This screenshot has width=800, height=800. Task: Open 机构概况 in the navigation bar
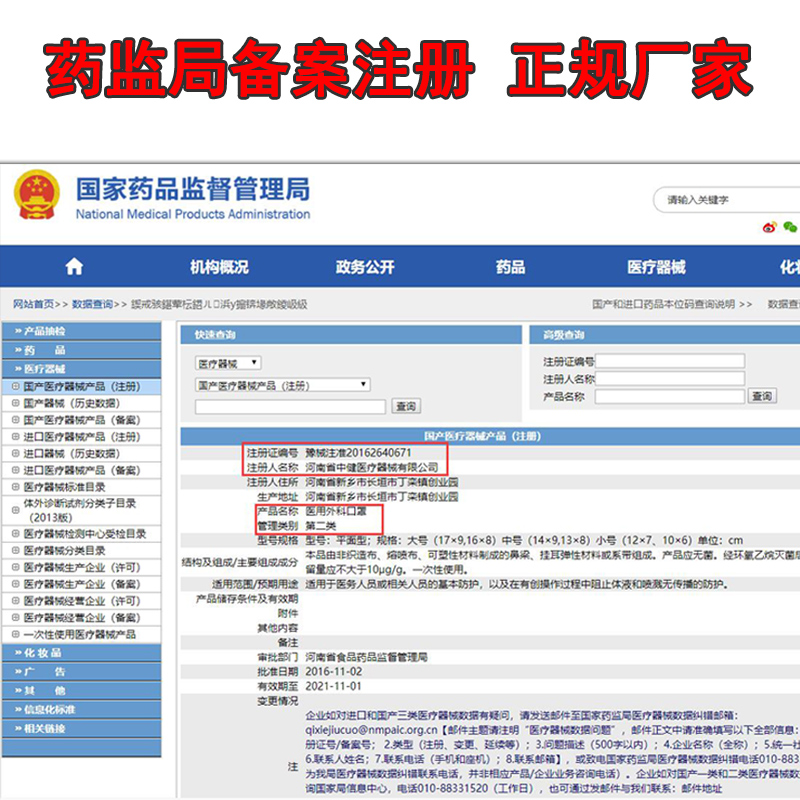coord(219,267)
